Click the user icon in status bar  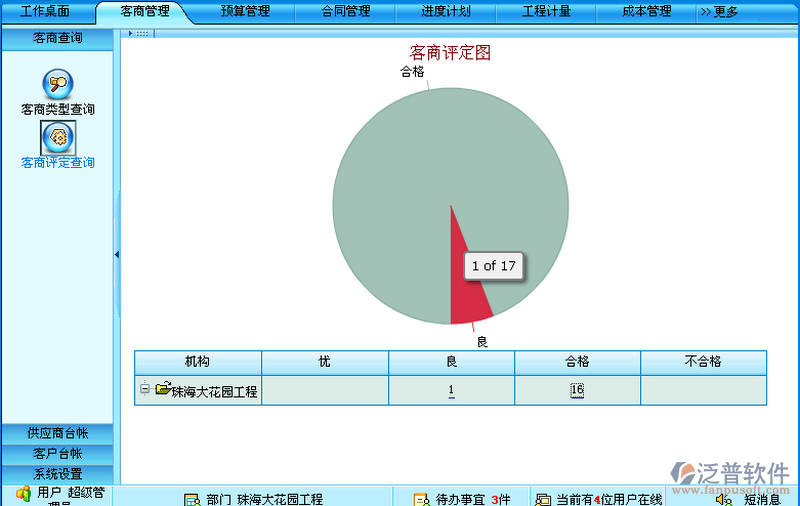click(22, 494)
